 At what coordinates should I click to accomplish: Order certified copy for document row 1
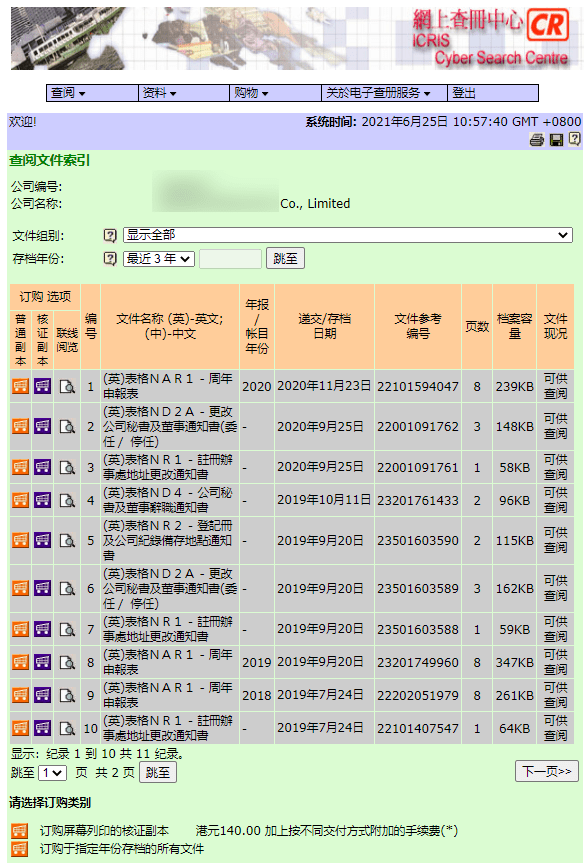coord(43,386)
